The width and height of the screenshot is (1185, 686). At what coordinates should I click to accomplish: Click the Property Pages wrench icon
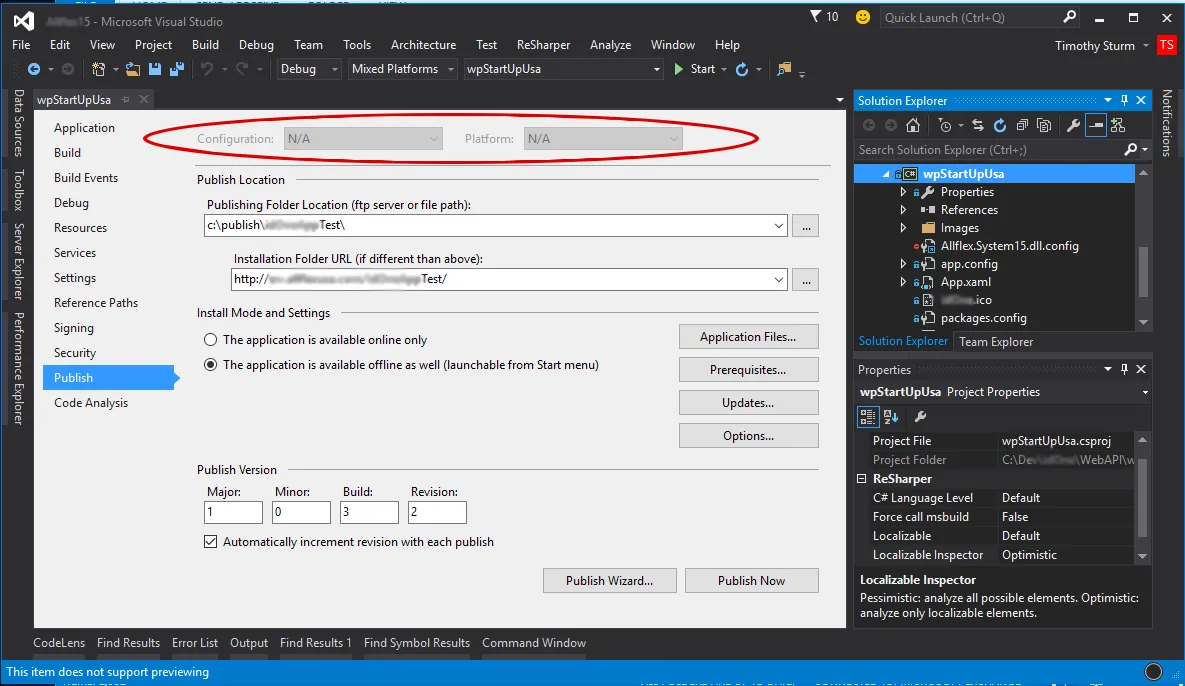[920, 416]
